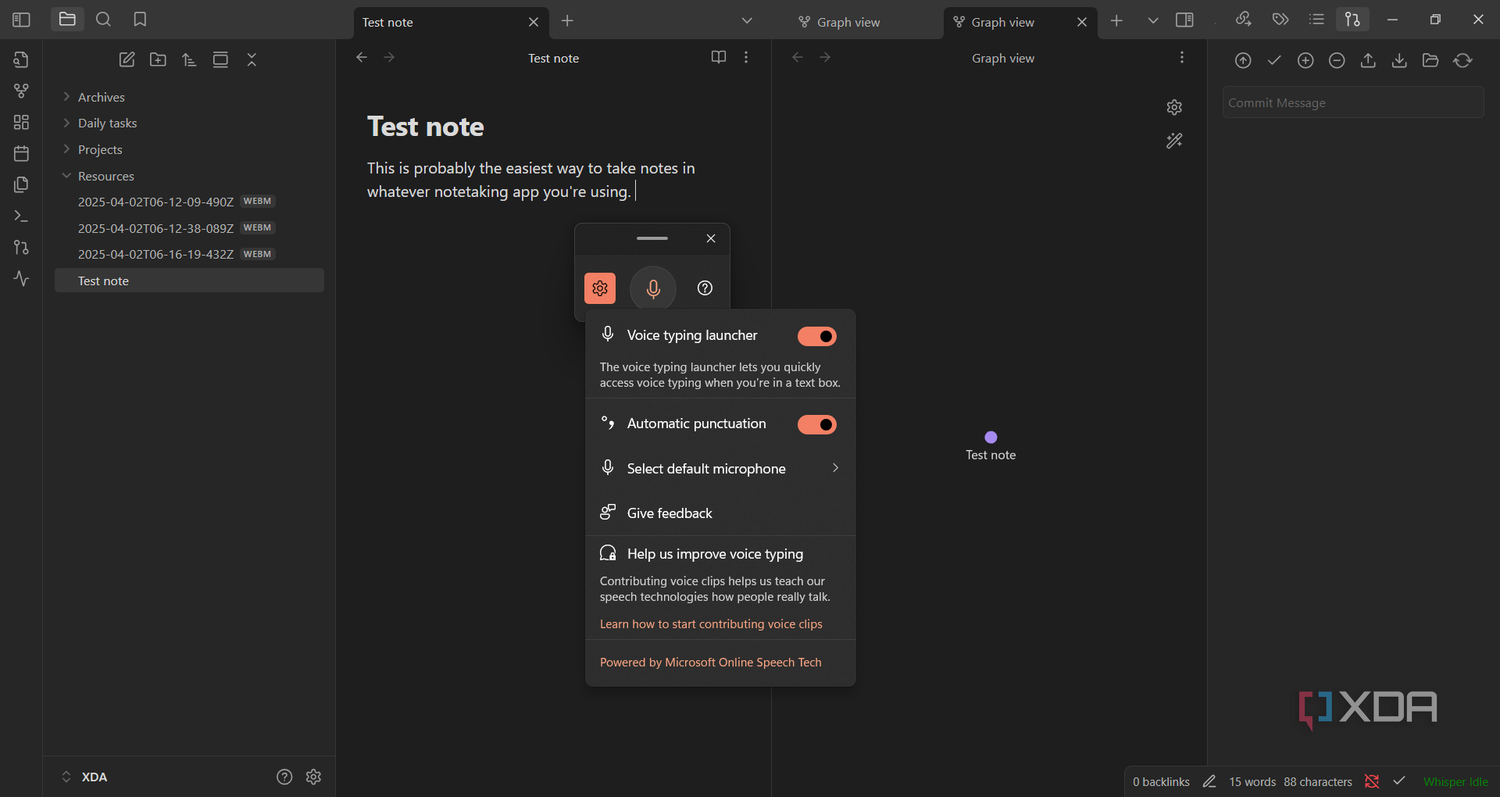
Task: Open the quick switcher ribbon icon
Action: click(x=21, y=59)
